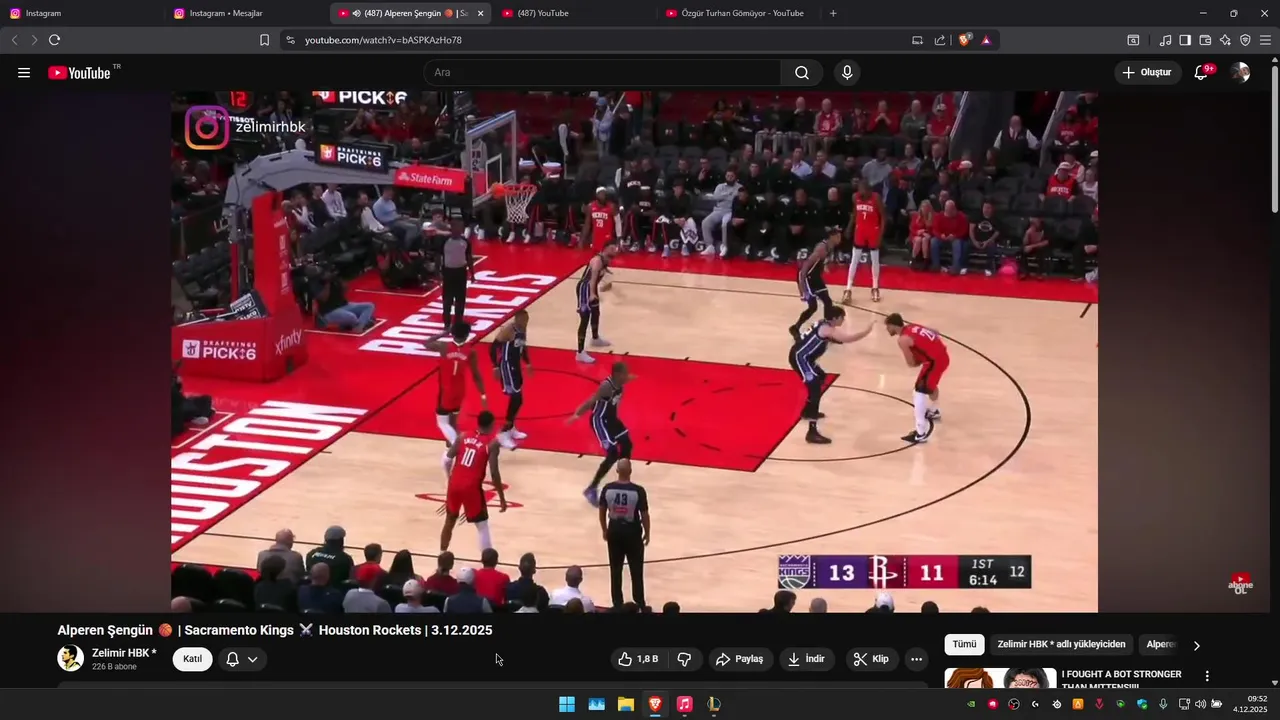Go back with the browser back arrow
The width and height of the screenshot is (1280, 720).
(x=14, y=40)
